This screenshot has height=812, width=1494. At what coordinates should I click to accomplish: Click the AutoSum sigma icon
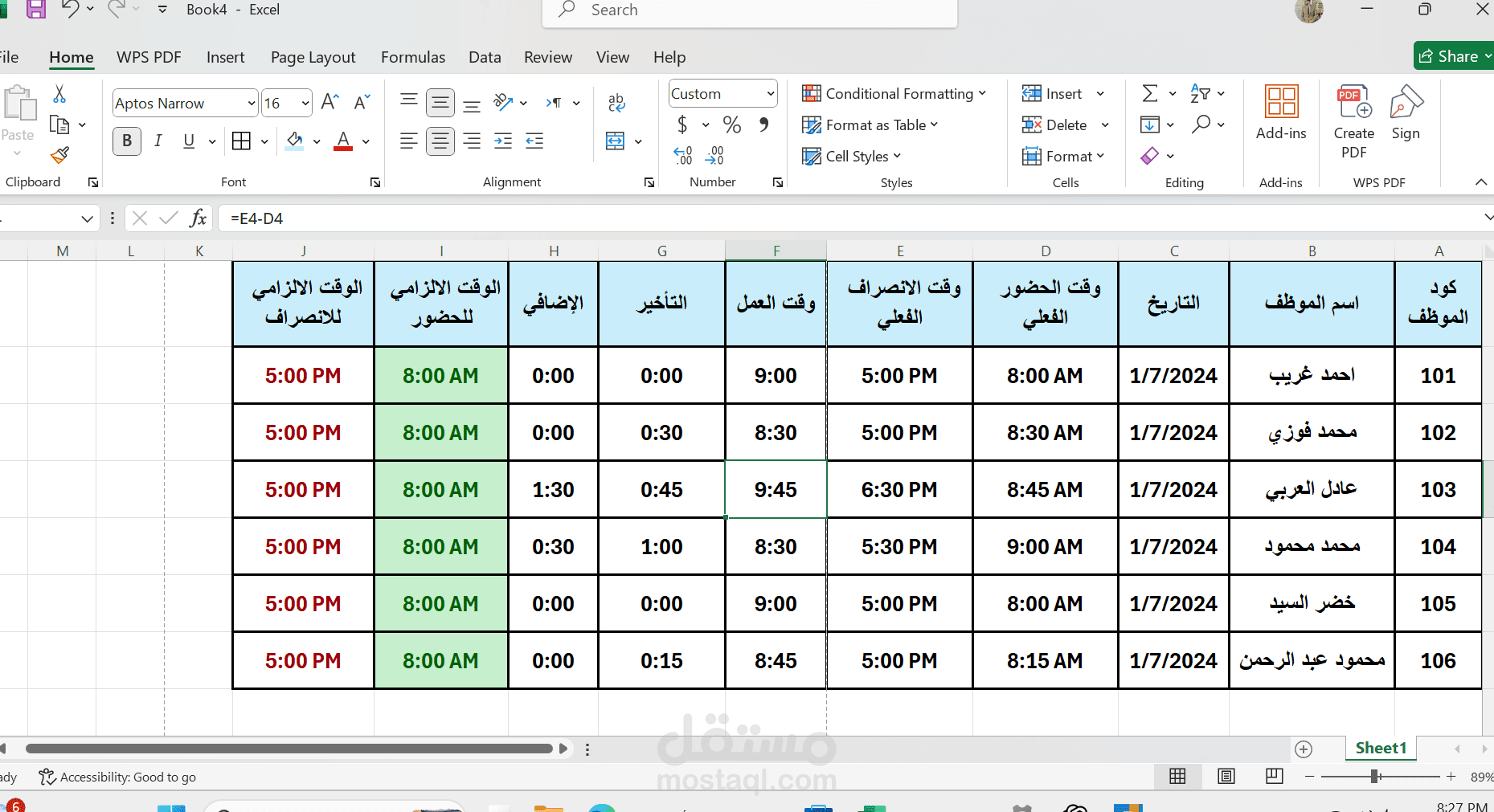[1150, 94]
